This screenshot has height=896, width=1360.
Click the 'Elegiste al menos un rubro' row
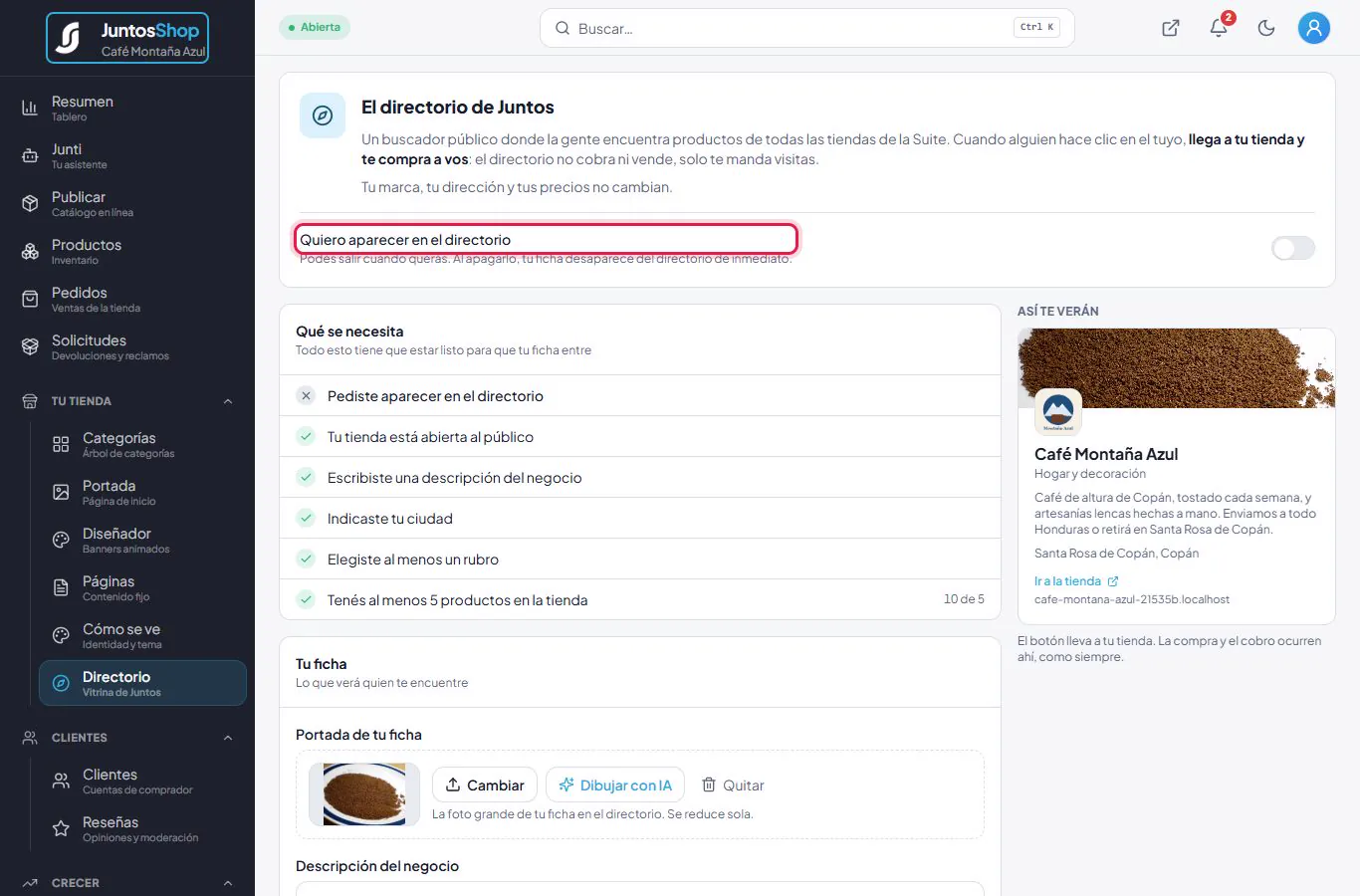point(640,559)
